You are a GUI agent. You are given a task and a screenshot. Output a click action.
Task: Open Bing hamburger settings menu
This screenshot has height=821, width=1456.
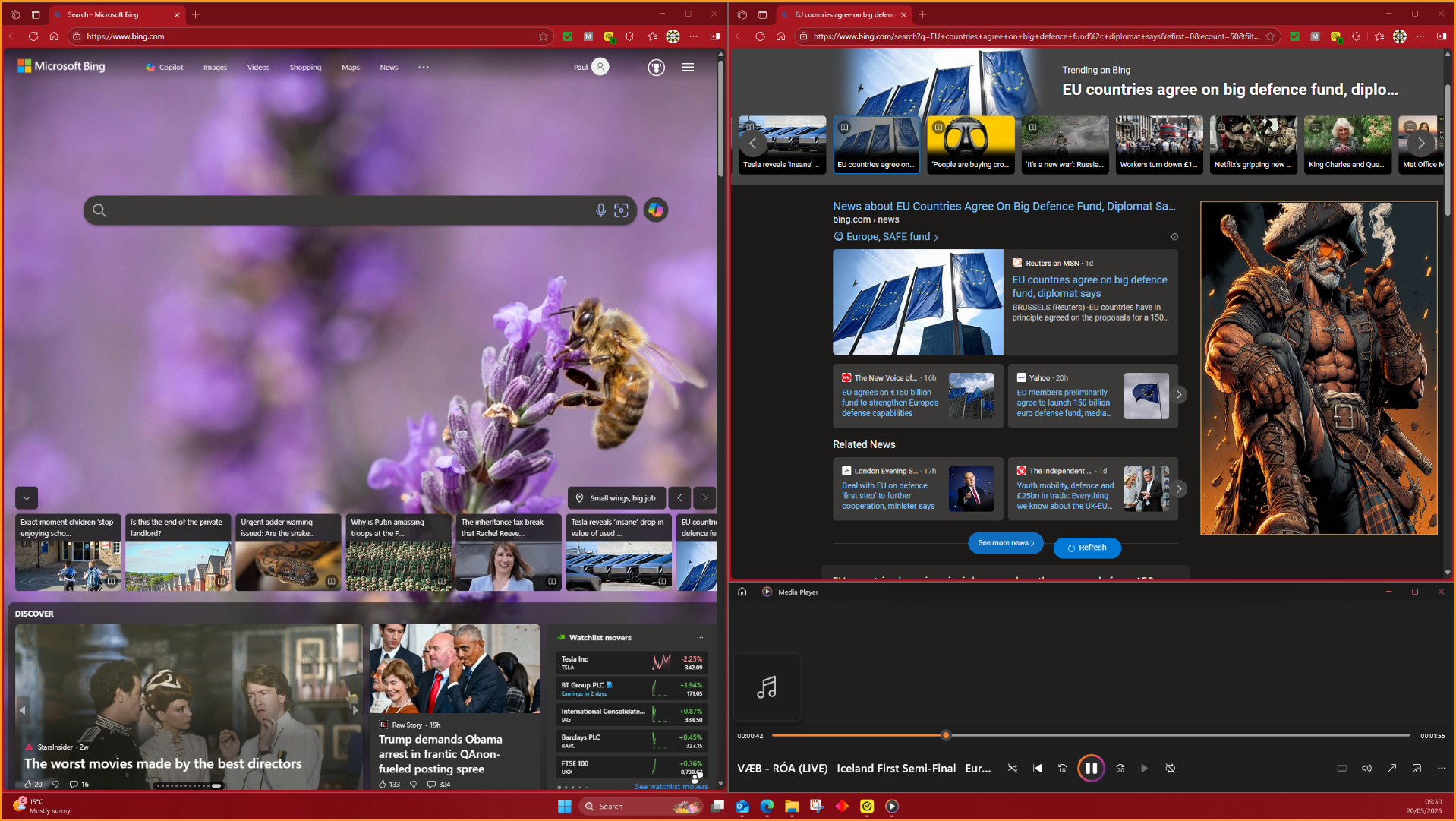coord(688,68)
